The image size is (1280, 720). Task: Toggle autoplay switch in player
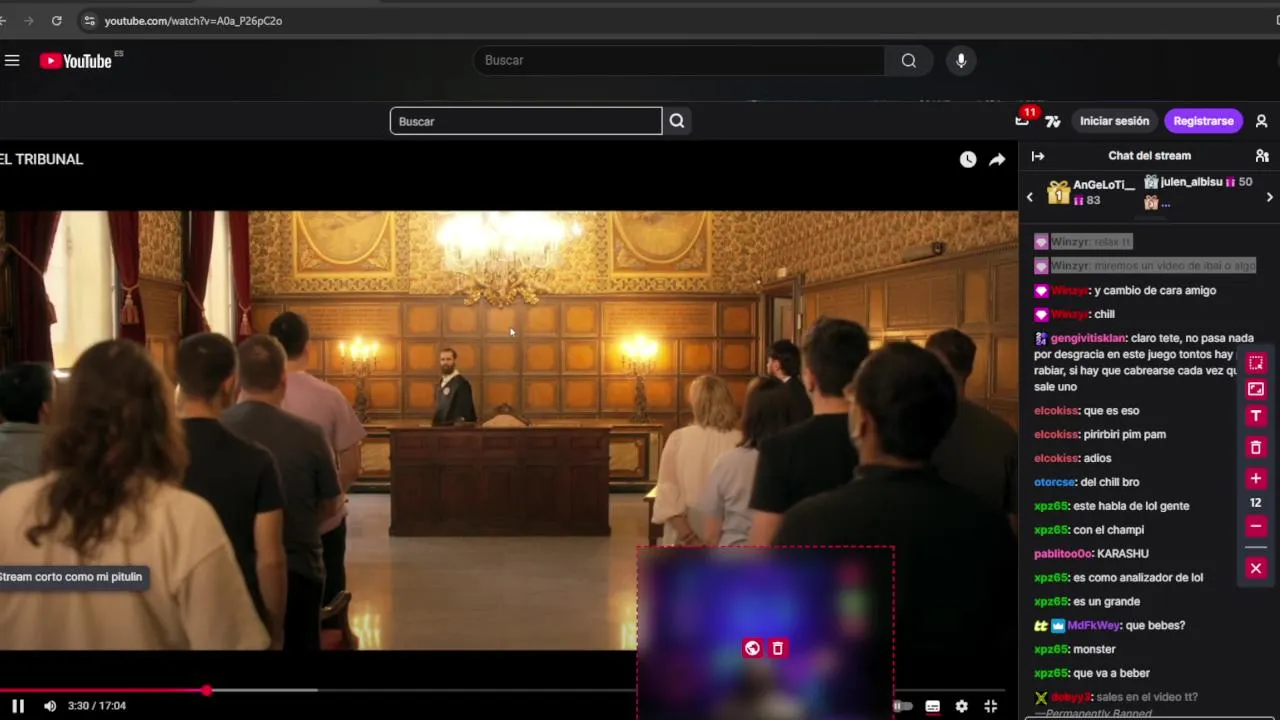point(903,706)
